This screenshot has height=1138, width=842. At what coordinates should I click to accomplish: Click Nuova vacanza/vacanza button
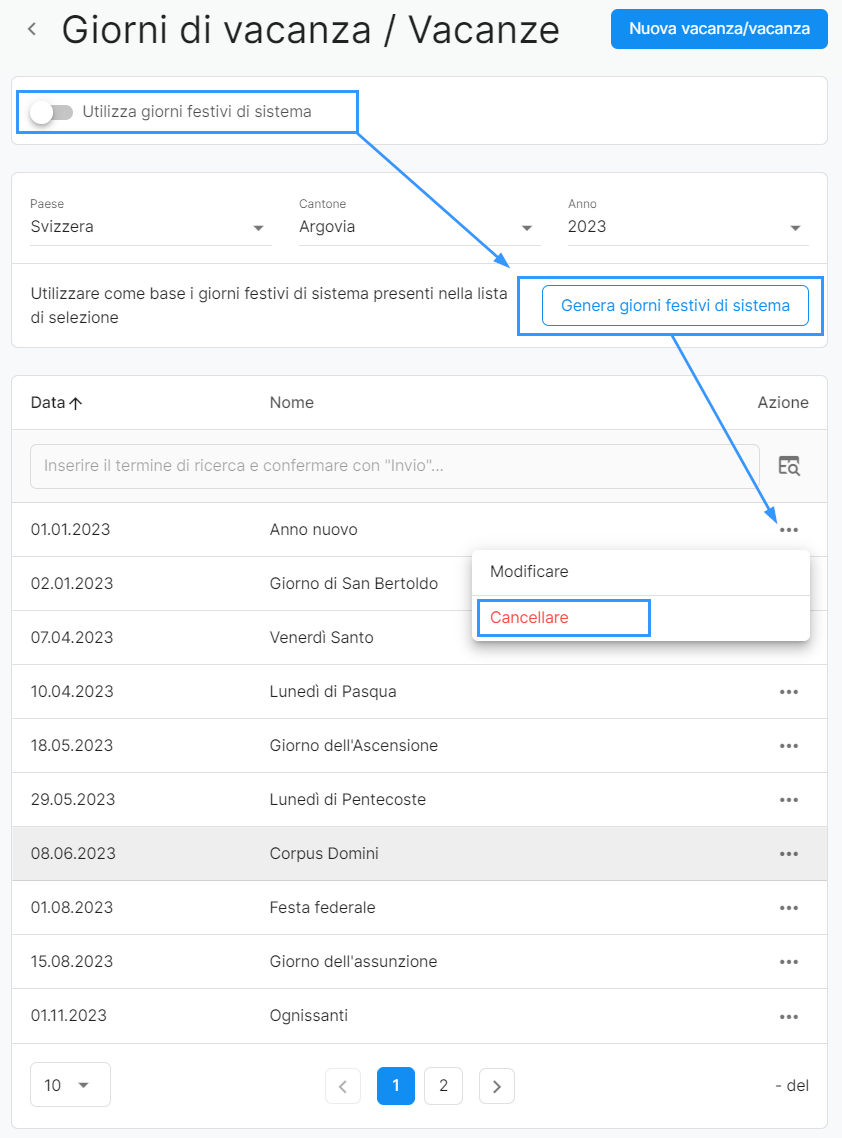click(x=719, y=29)
